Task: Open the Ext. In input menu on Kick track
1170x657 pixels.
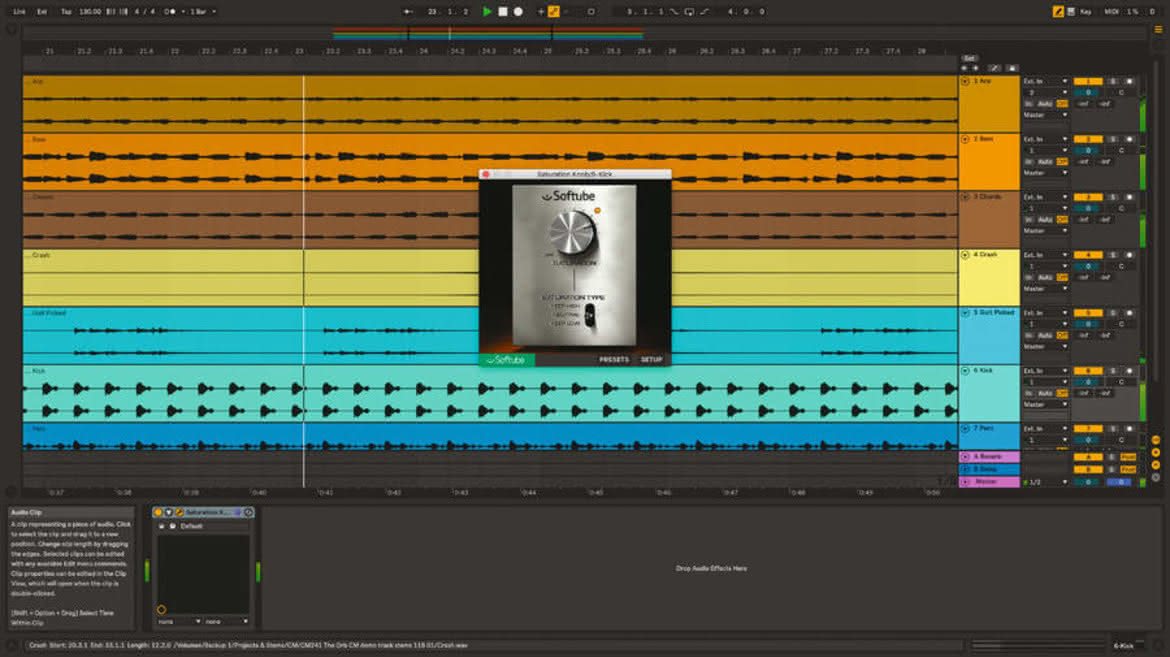Action: tap(1045, 370)
